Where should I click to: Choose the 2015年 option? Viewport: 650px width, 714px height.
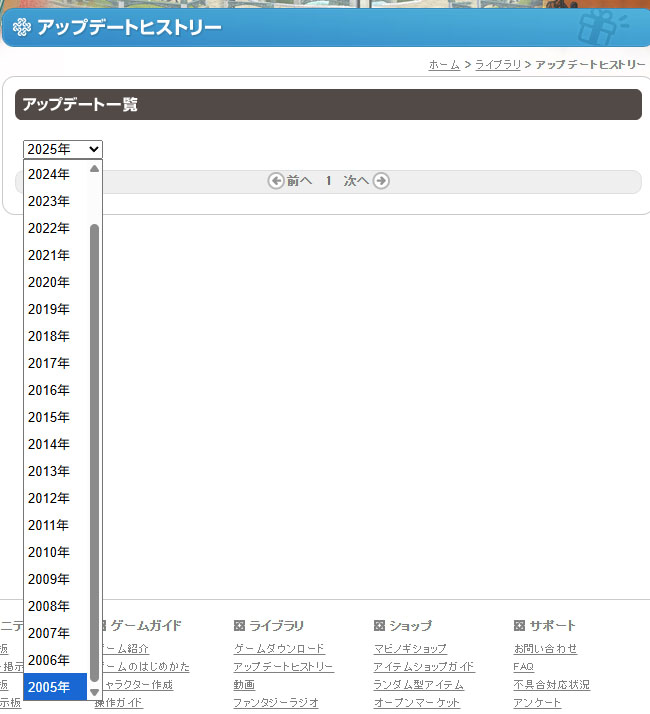[55, 417]
